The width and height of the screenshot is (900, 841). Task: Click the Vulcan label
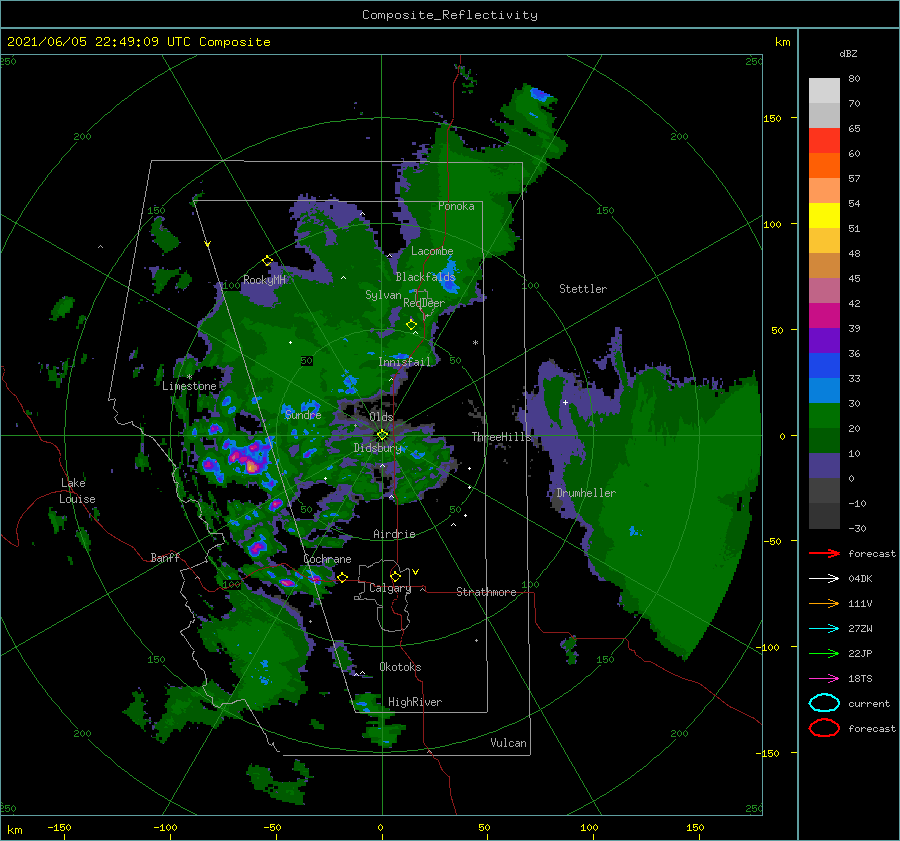pyautogui.click(x=509, y=743)
